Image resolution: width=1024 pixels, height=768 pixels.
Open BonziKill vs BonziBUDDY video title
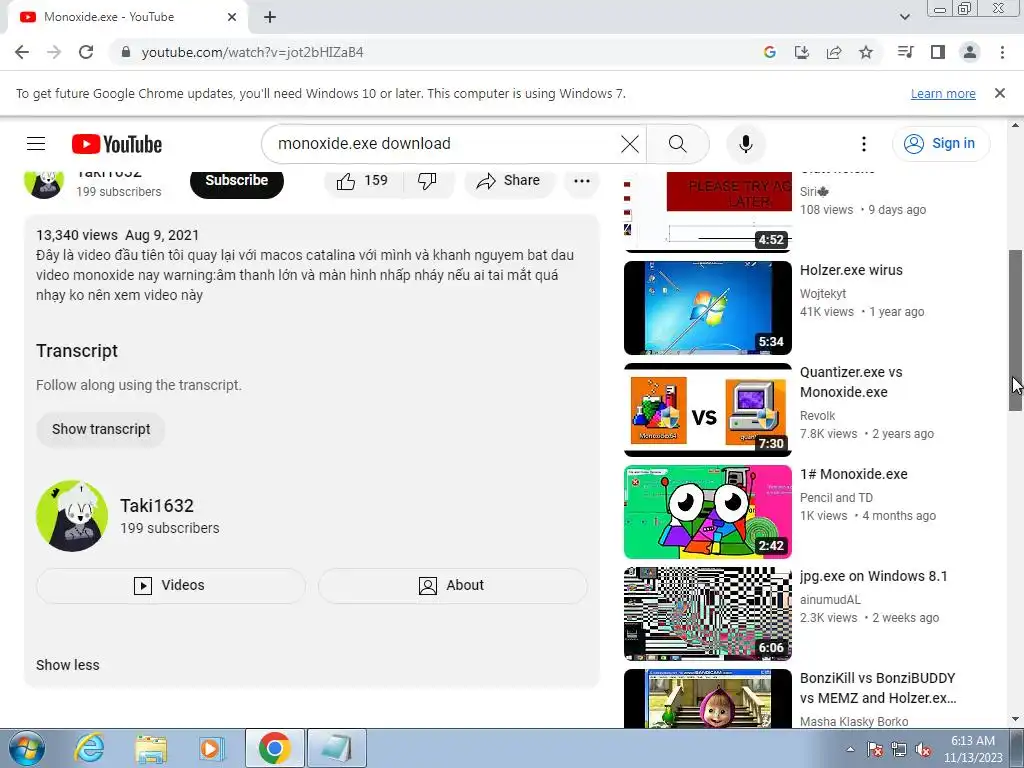point(878,688)
